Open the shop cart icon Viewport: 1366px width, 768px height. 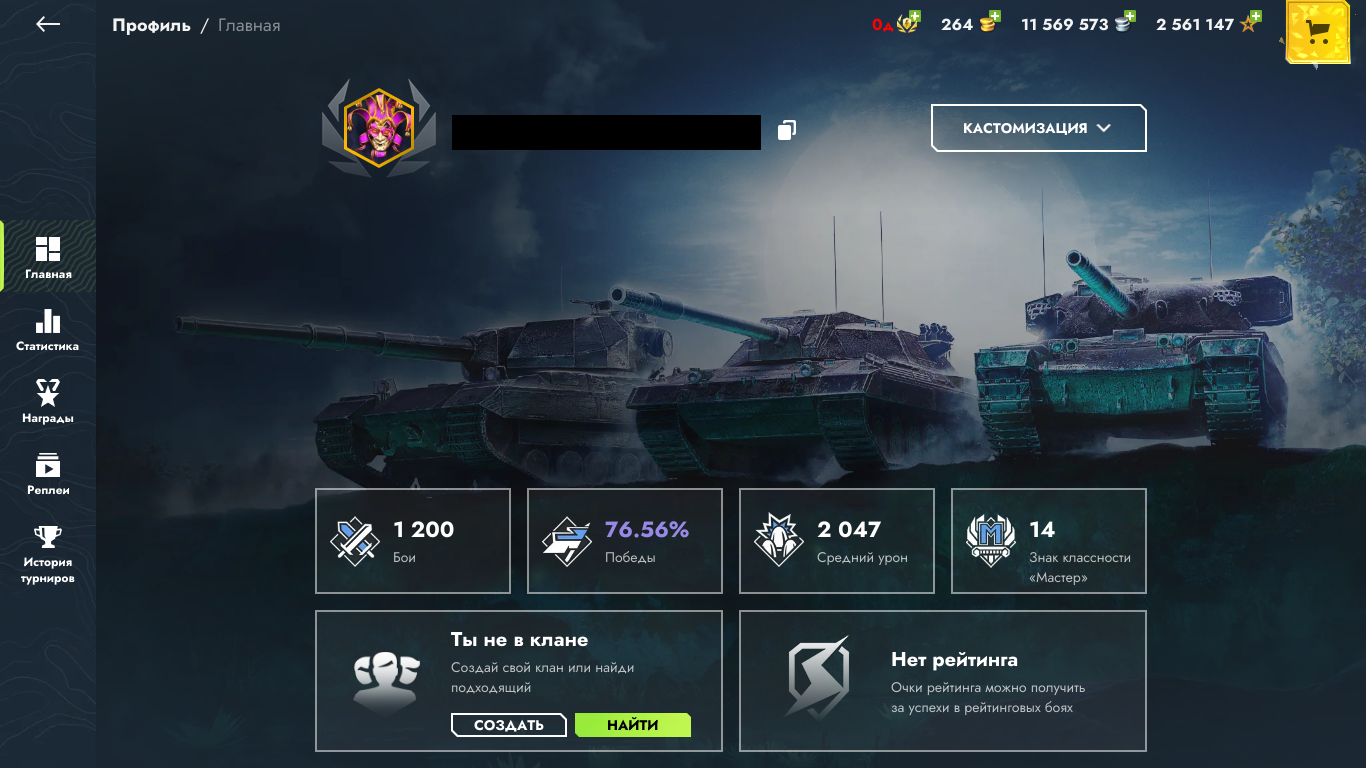click(1318, 34)
